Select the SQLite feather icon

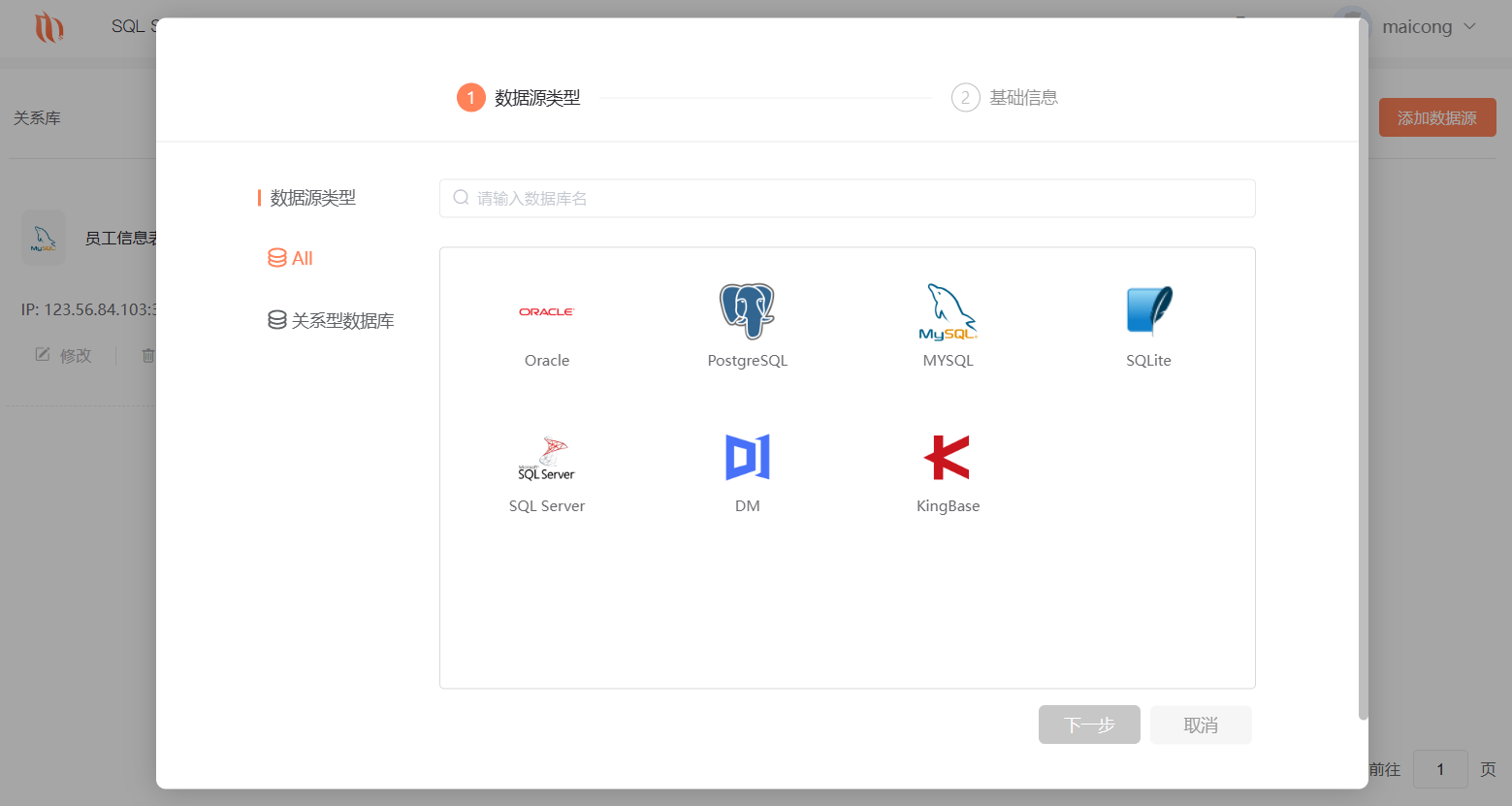click(x=1149, y=310)
